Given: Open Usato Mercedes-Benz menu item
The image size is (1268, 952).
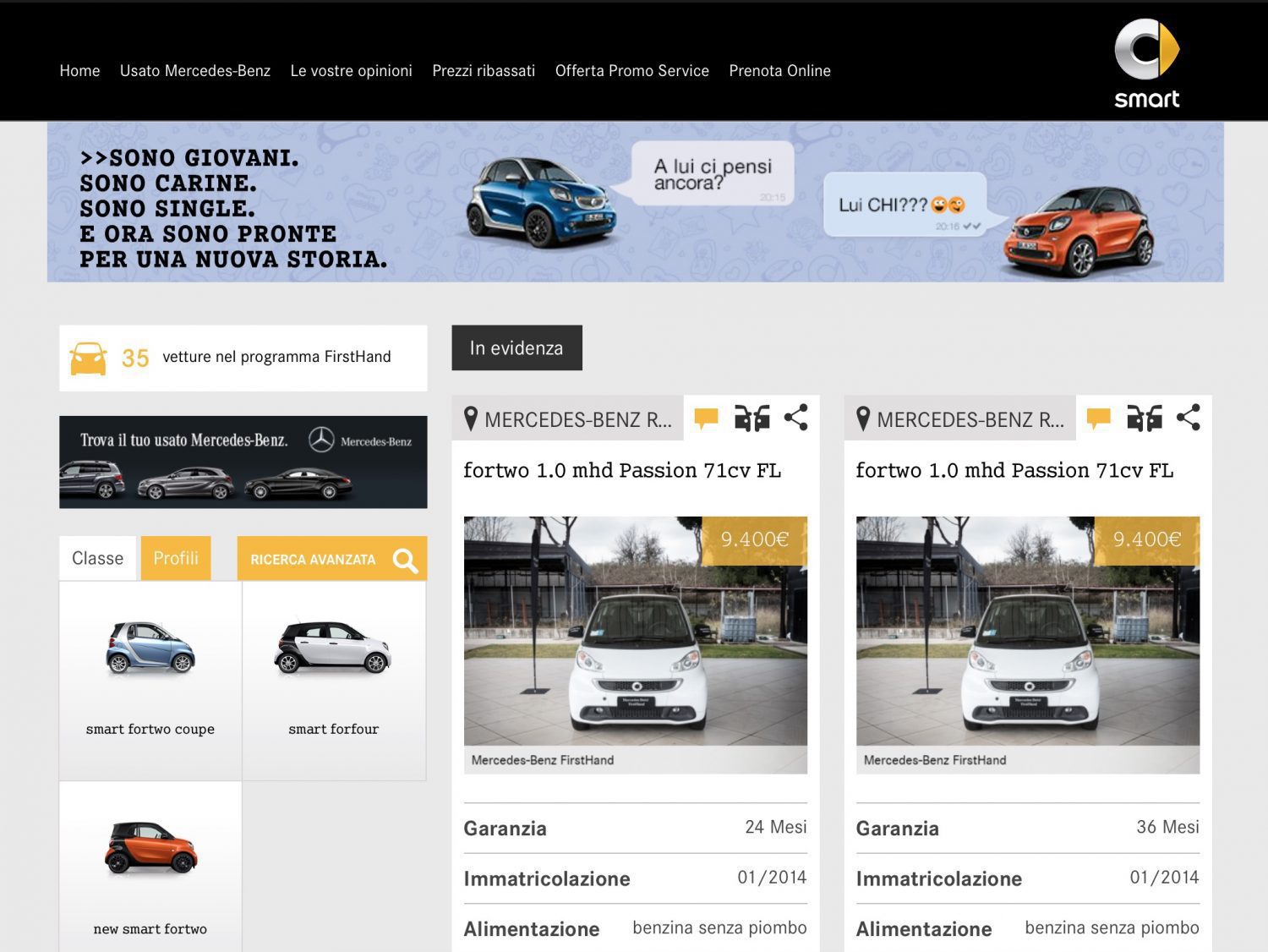Looking at the screenshot, I should click(x=195, y=71).
